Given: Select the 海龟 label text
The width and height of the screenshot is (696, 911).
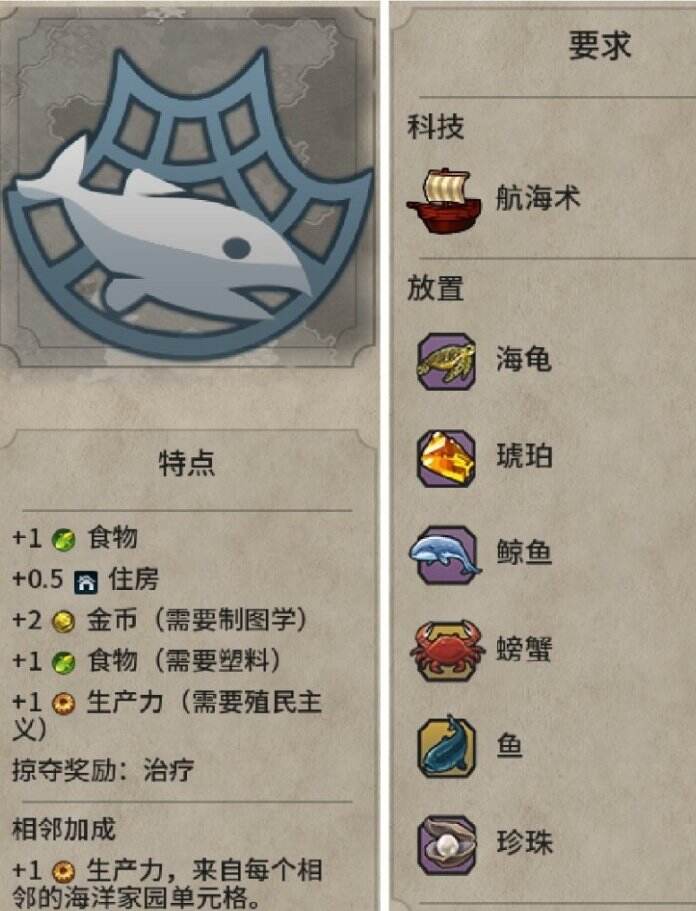Looking at the screenshot, I should click(x=523, y=358).
